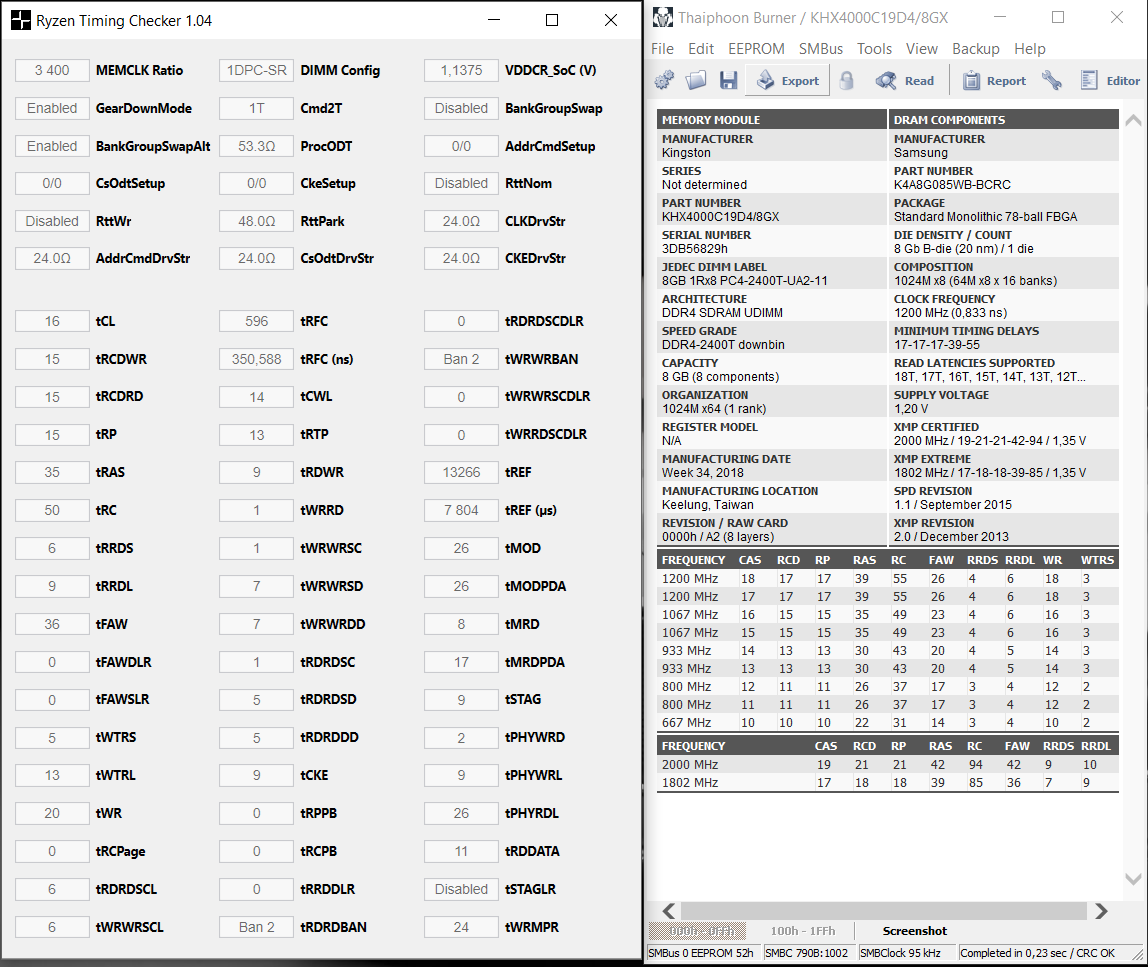Viewport: 1148px width, 967px height.
Task: Click the SMBClock 95 kHz status entry
Action: [x=906, y=953]
